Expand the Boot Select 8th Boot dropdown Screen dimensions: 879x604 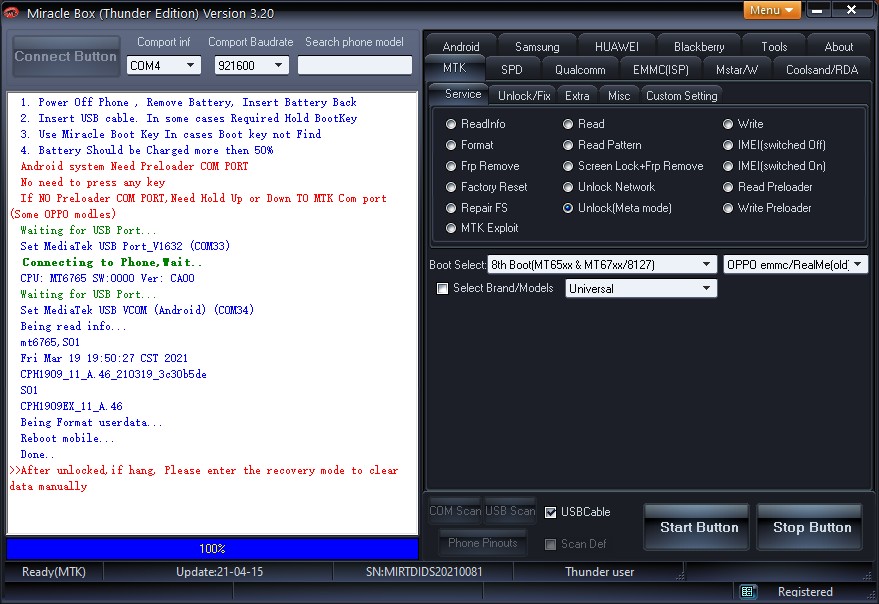602,264
